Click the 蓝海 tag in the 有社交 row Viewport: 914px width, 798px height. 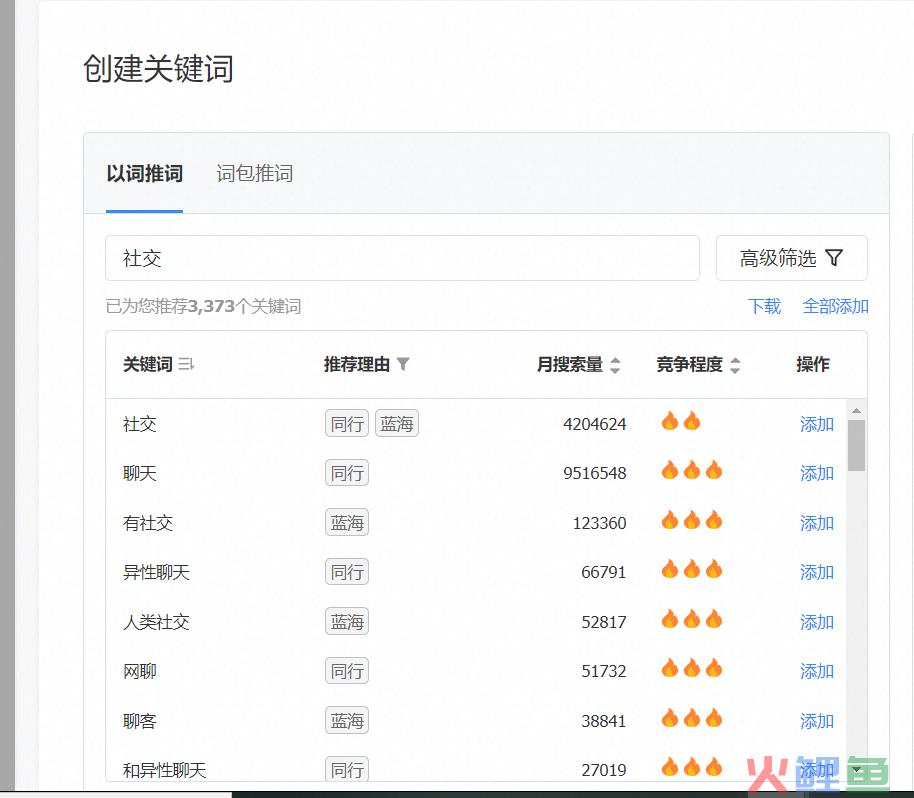[347, 523]
